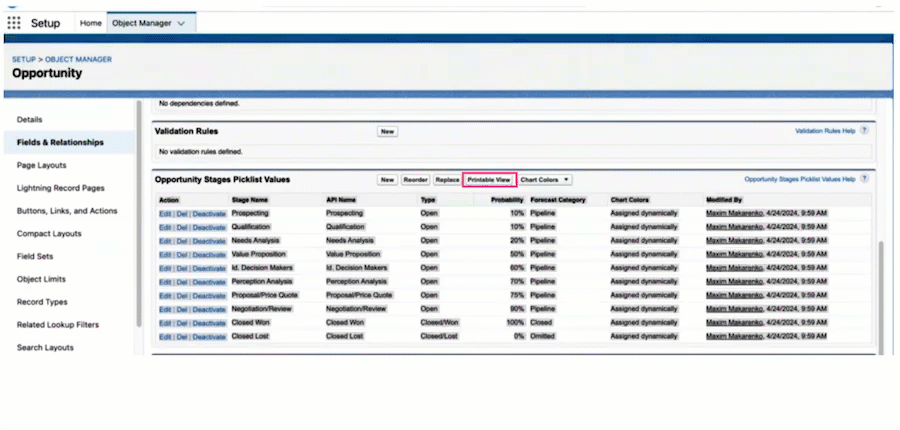Click Validation Rules Help question mark icon

864,131
